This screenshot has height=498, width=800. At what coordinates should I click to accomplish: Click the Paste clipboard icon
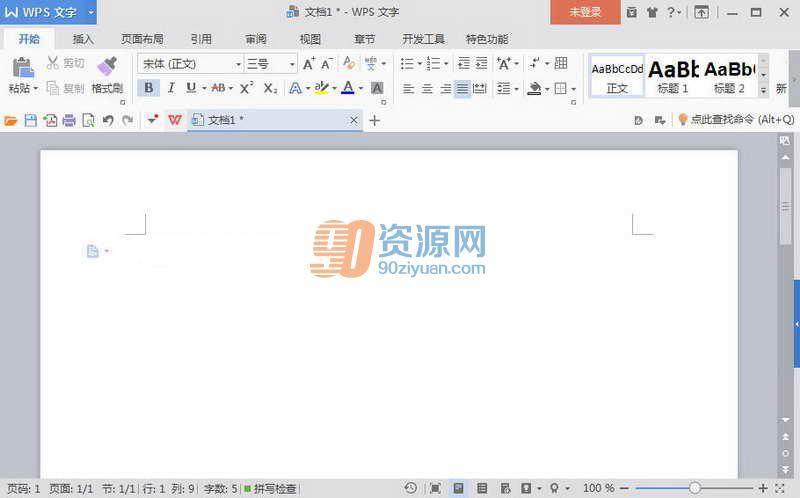[23, 67]
